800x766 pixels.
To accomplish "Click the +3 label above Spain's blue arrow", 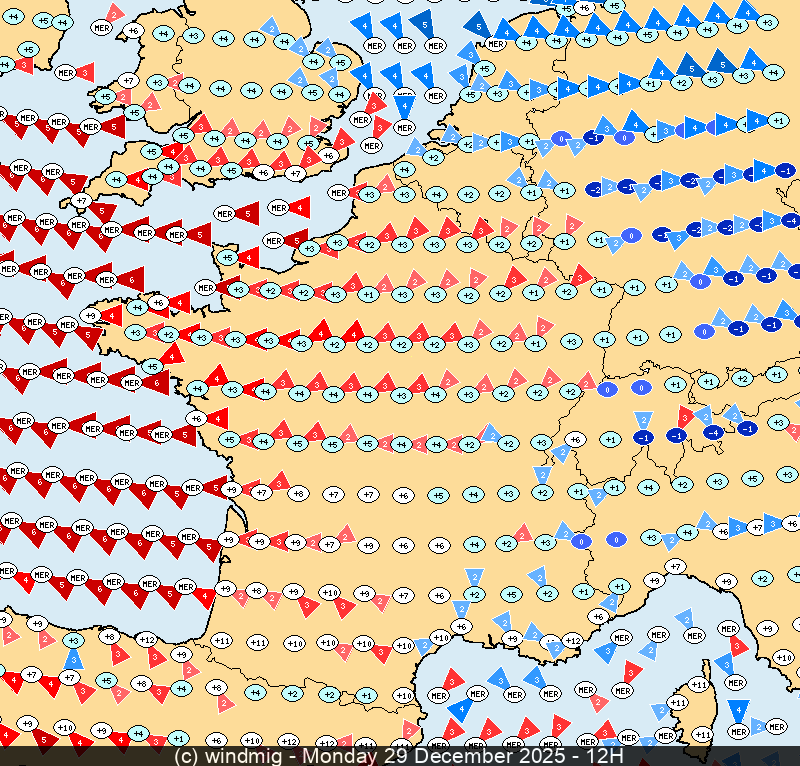I will (73, 640).
